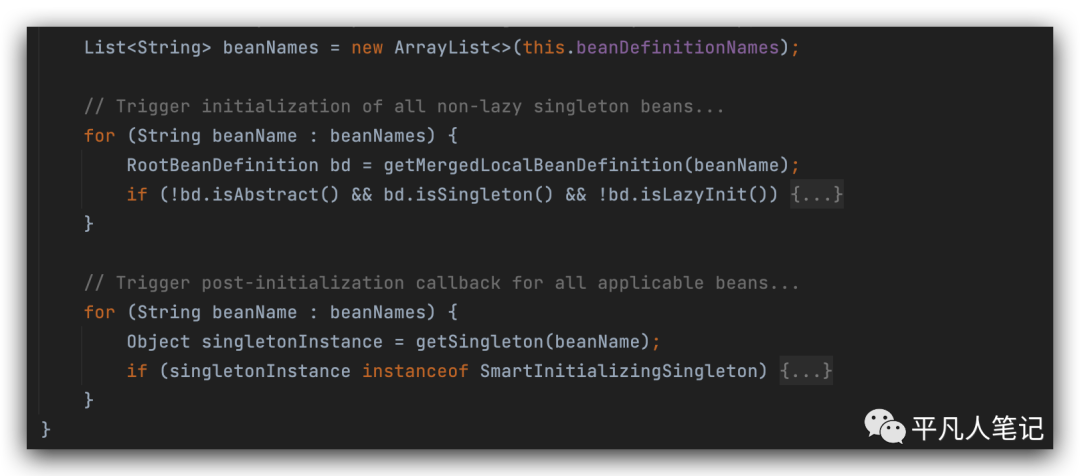1080x476 pixels.
Task: Click the final closing brace of method
Action: [x=46, y=429]
